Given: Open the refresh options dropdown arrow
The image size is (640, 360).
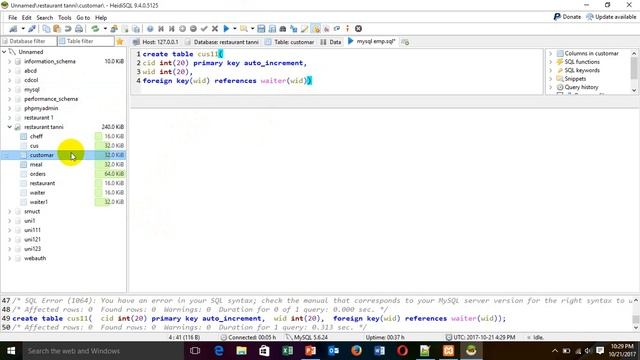Looking at the screenshot, I should tap(105, 29).
